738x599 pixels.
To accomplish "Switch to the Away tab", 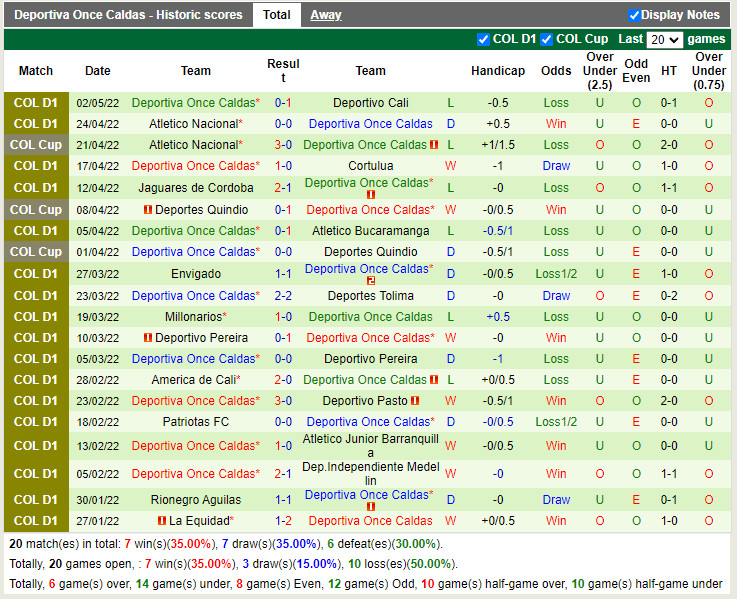I will point(325,15).
